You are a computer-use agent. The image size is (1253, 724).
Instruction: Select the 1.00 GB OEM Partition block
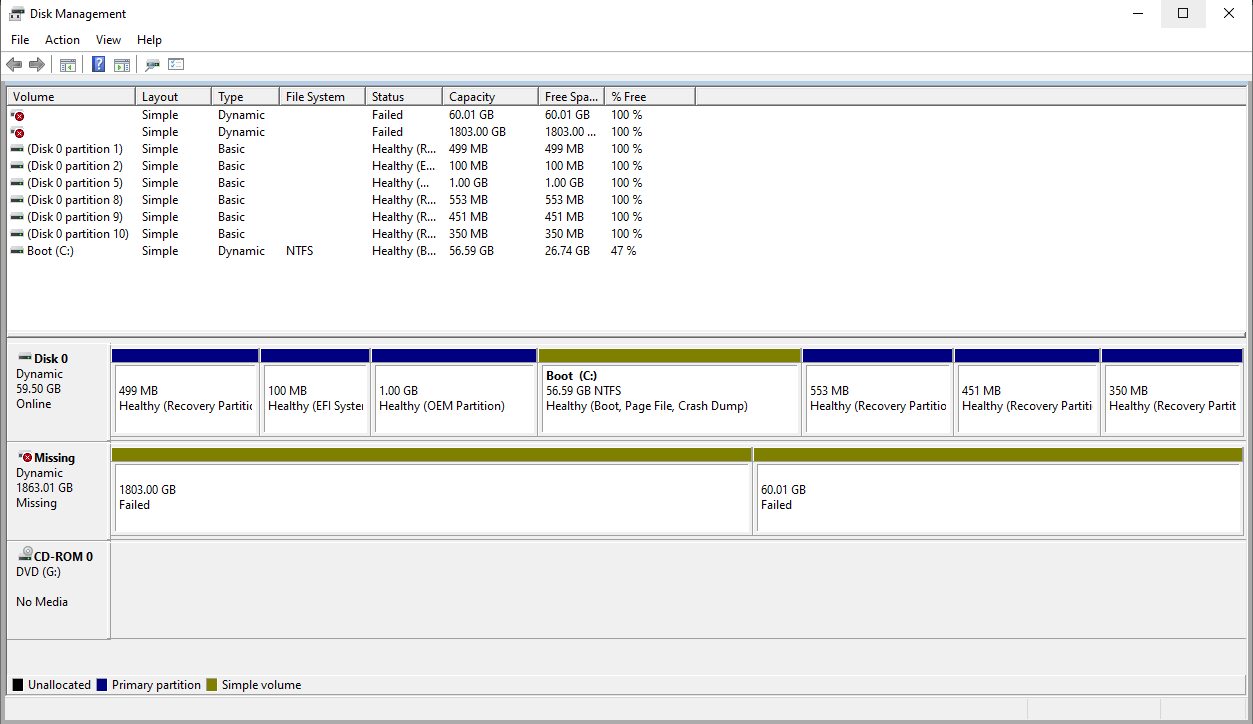(454, 391)
